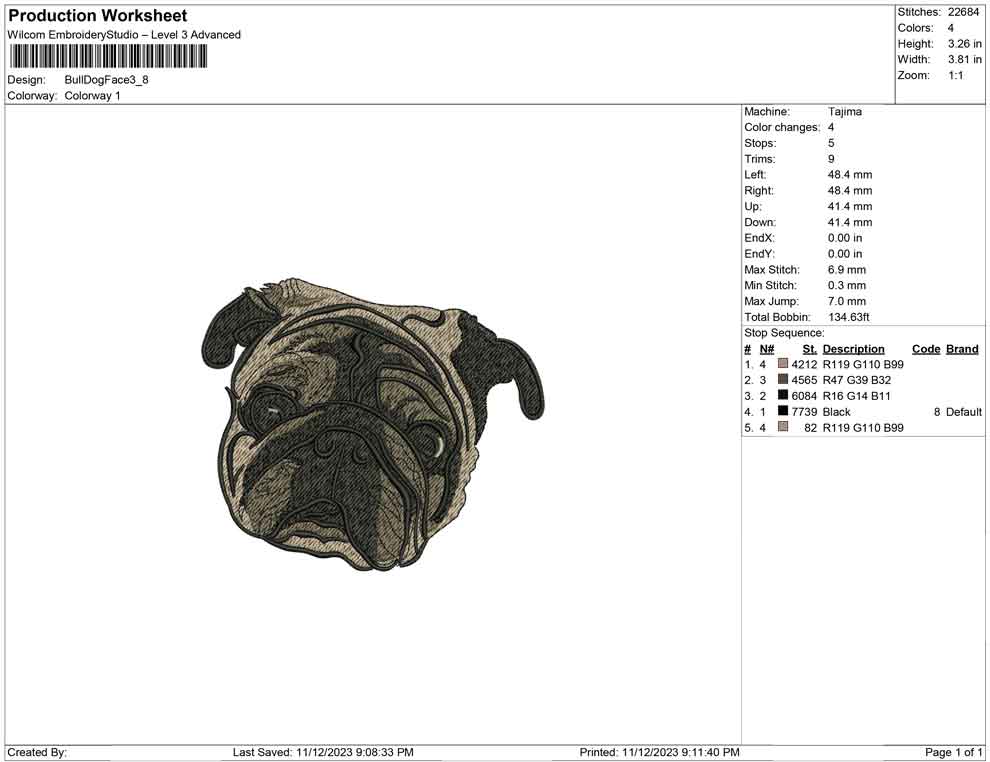
Task: Select the first stop's tan color swatch
Action: click(x=783, y=365)
